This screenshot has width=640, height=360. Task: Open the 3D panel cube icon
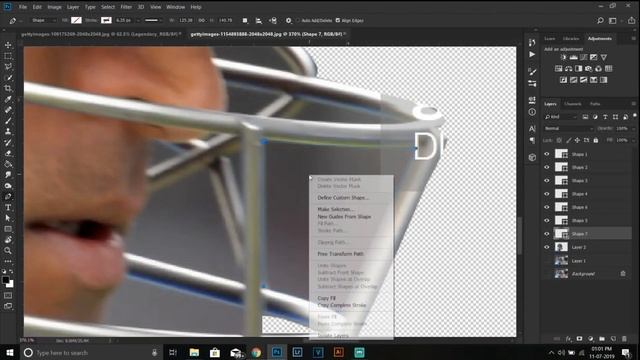[532, 157]
